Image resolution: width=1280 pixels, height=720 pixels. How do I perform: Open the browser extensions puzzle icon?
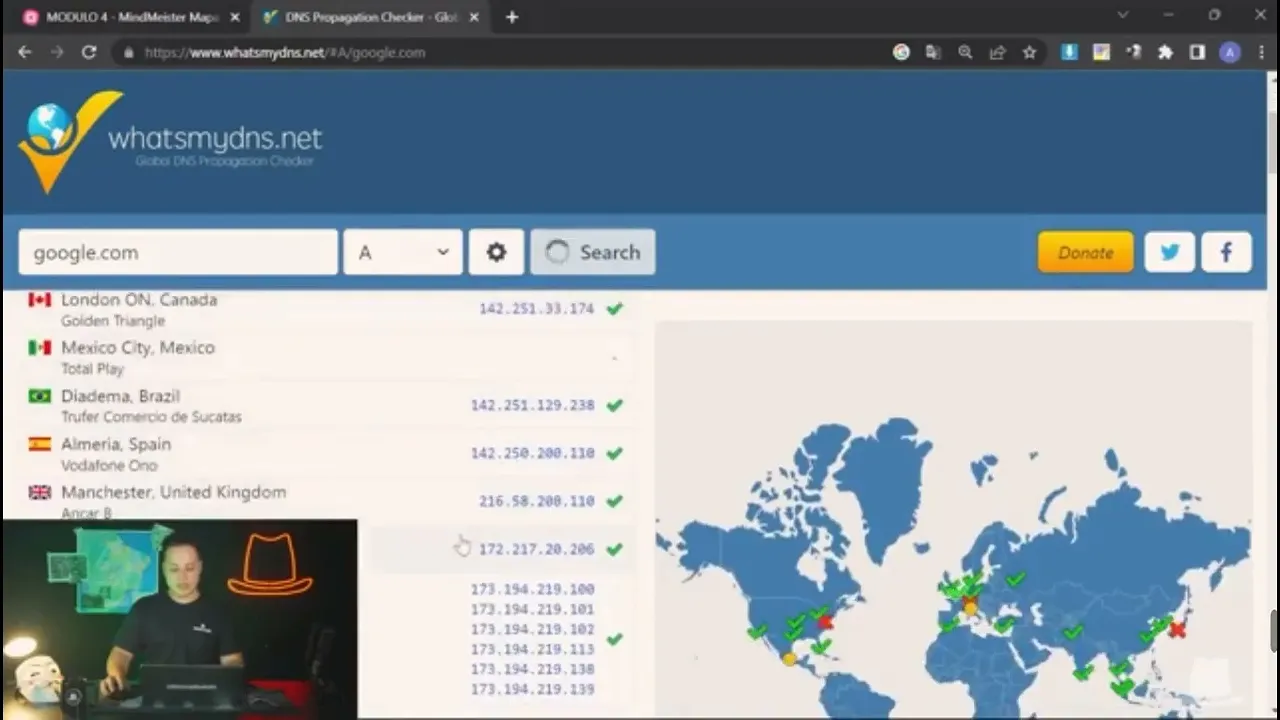pyautogui.click(x=1165, y=52)
